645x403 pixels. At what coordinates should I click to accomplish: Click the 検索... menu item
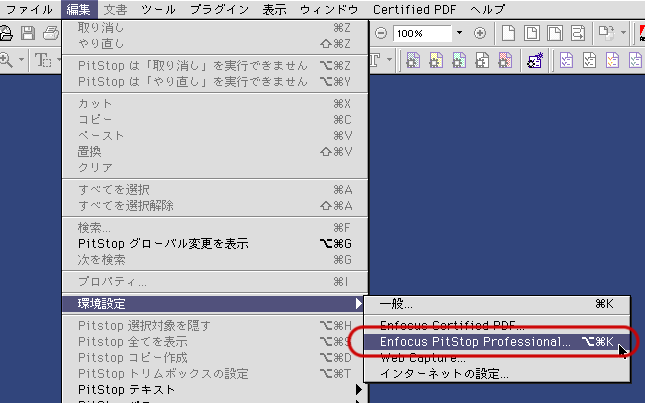click(x=215, y=227)
